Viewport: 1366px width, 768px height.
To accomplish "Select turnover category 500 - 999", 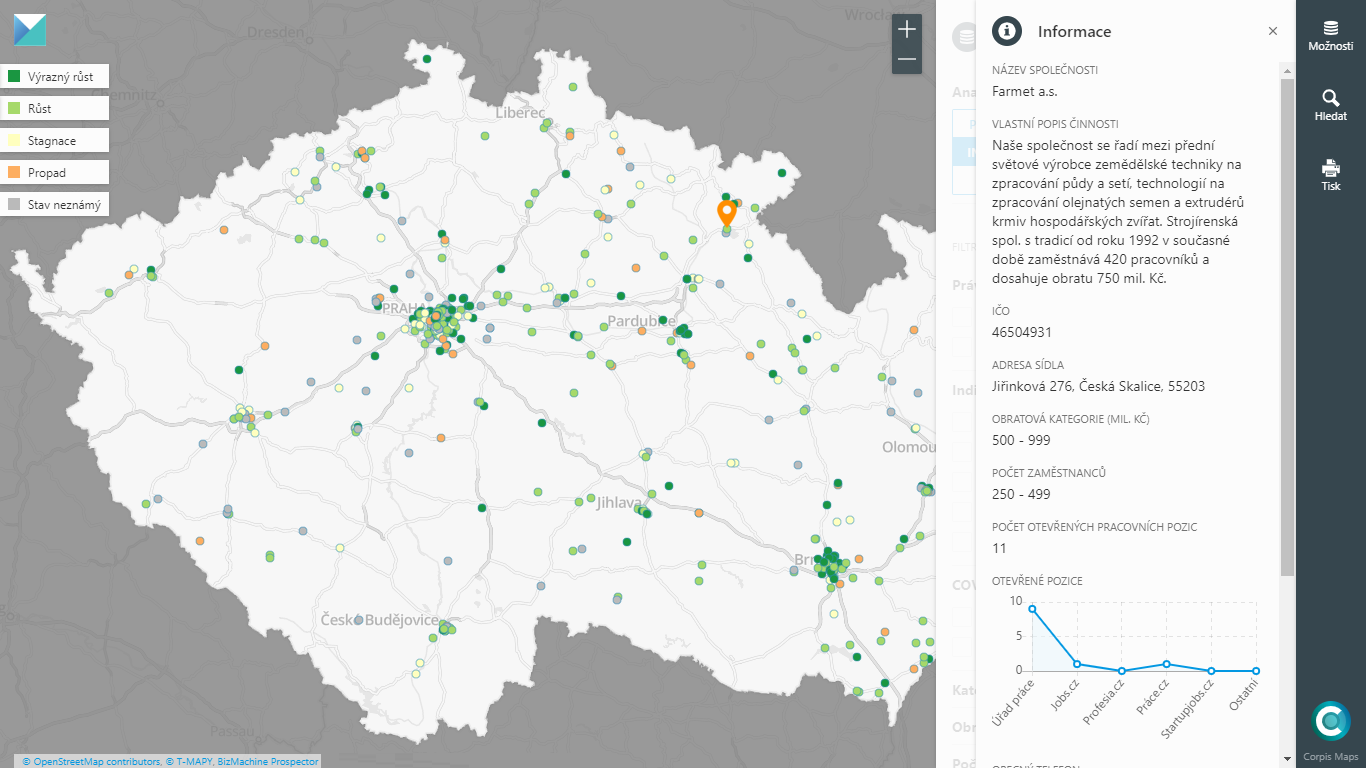I will click(1021, 440).
